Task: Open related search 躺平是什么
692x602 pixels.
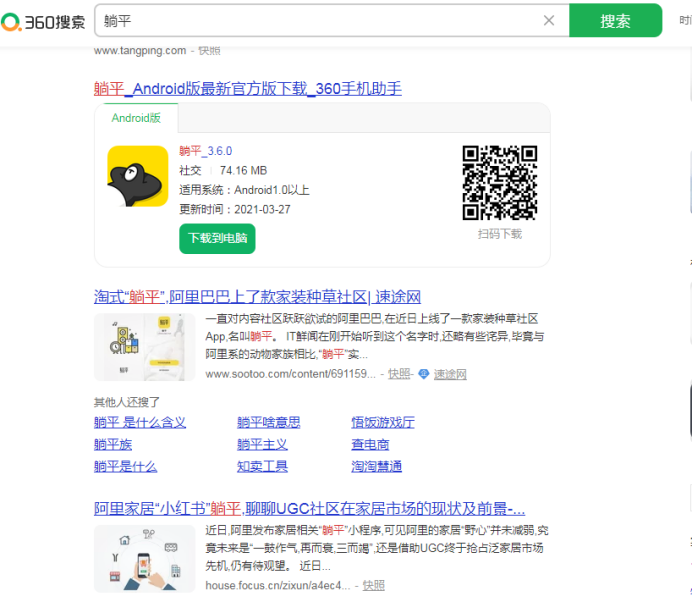Action: [125, 467]
